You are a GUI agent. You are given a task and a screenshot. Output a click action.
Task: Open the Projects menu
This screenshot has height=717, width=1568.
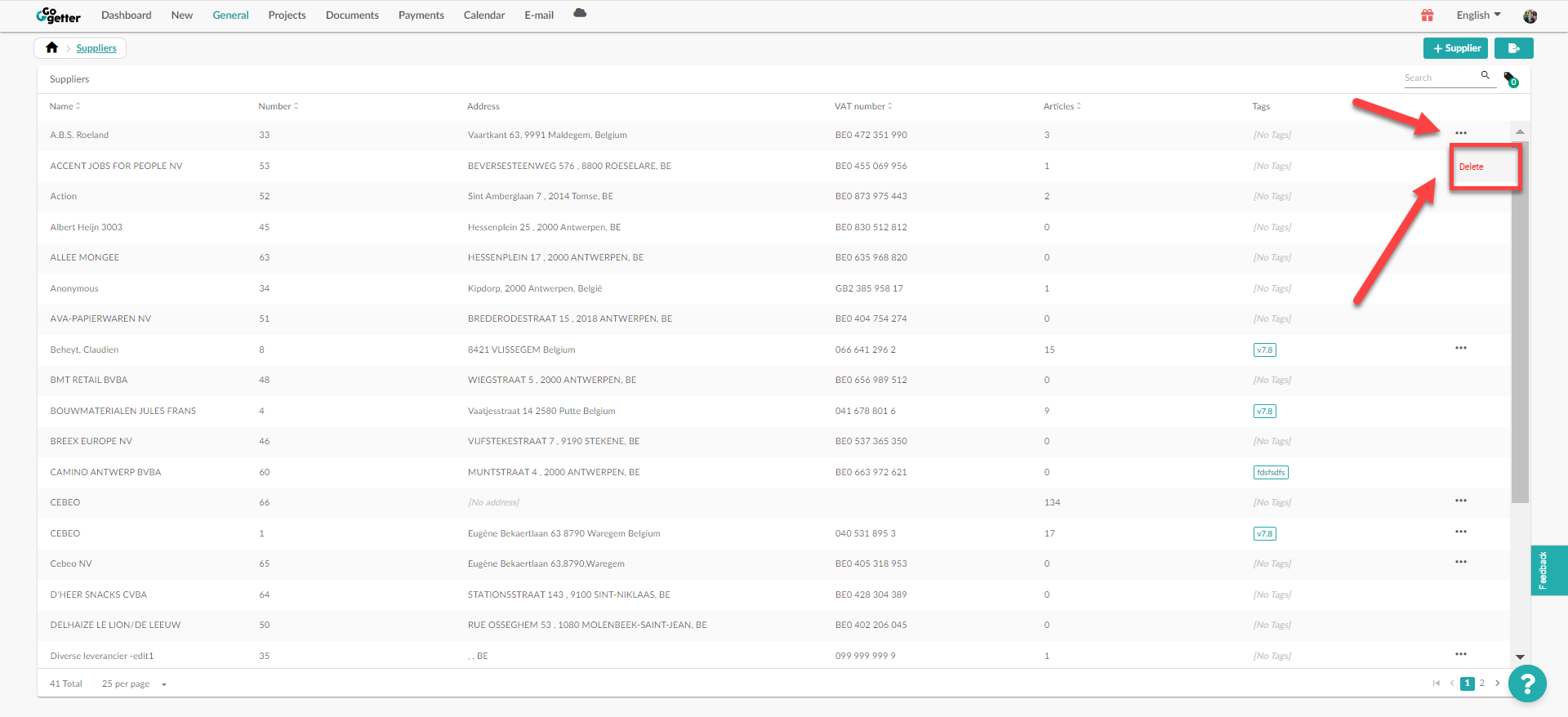[x=287, y=16]
